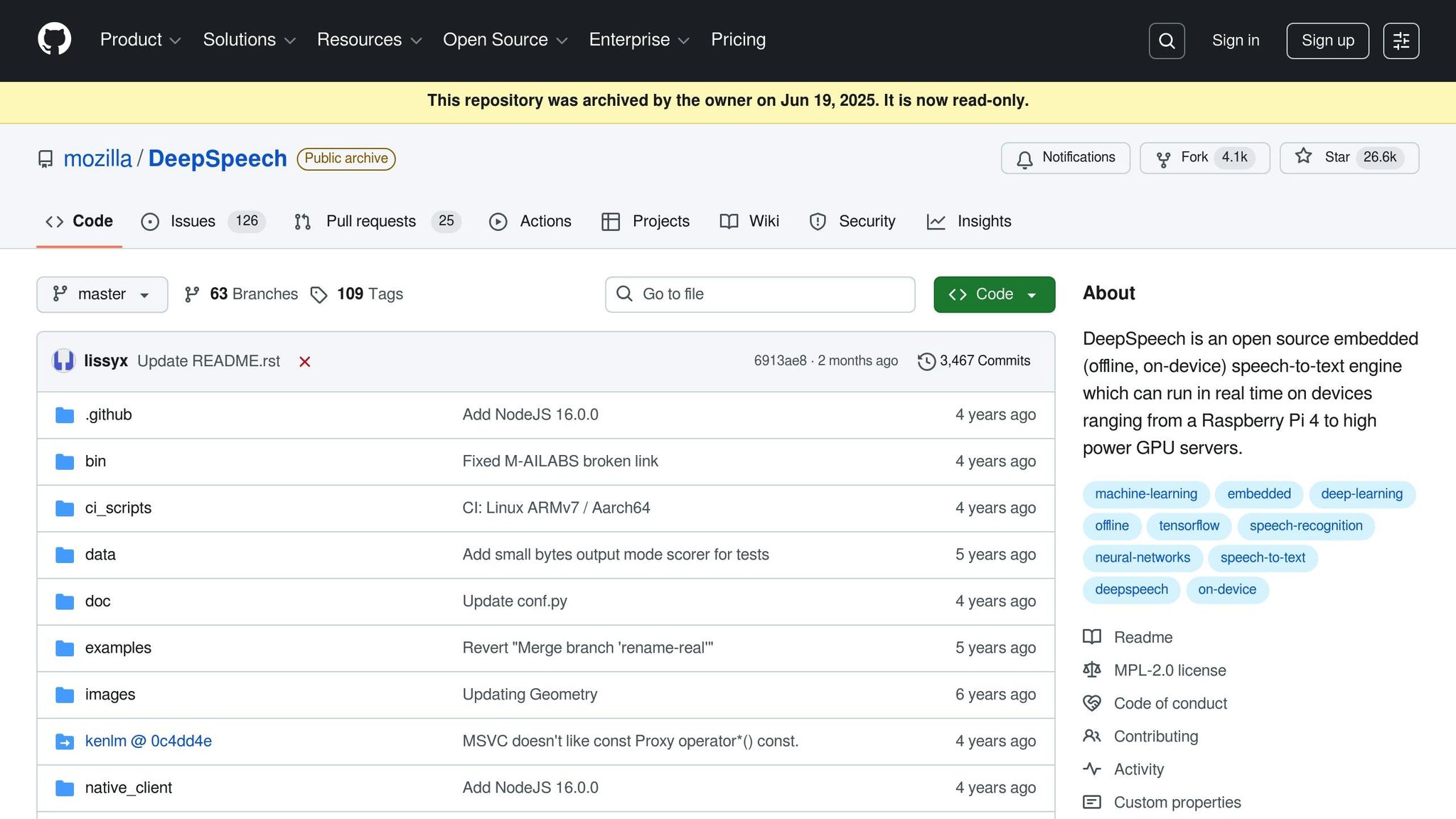Image resolution: width=1456 pixels, height=819 pixels.
Task: Open the lissyx author link
Action: click(x=106, y=361)
